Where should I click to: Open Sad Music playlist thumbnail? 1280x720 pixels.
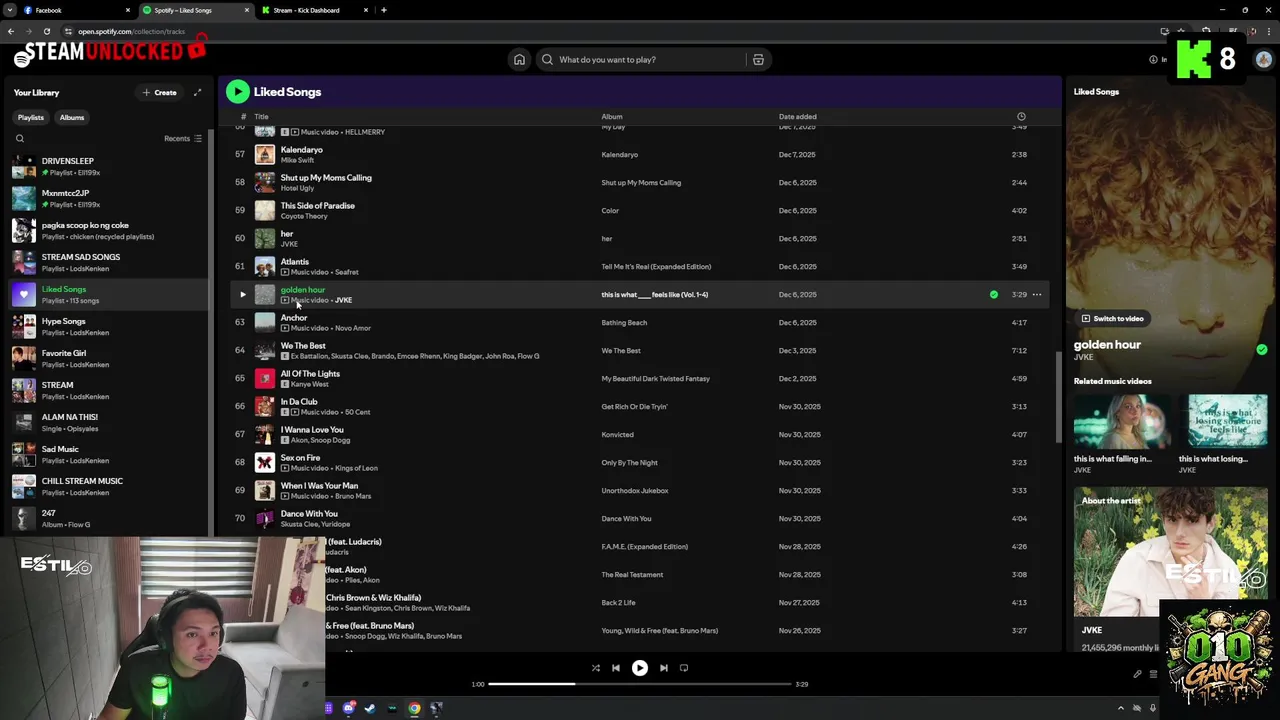(x=24, y=454)
